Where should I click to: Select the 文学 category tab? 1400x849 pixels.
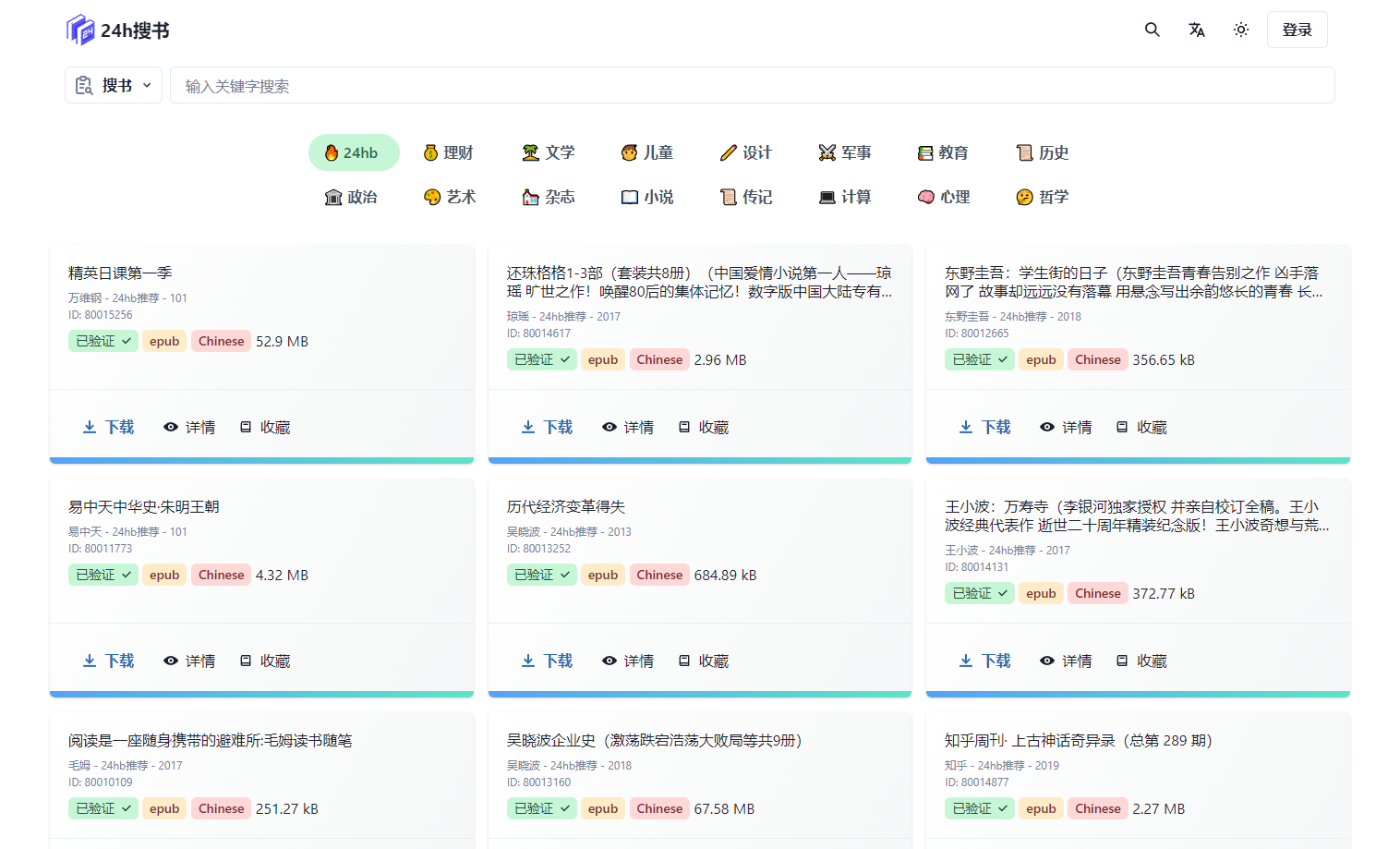549,152
